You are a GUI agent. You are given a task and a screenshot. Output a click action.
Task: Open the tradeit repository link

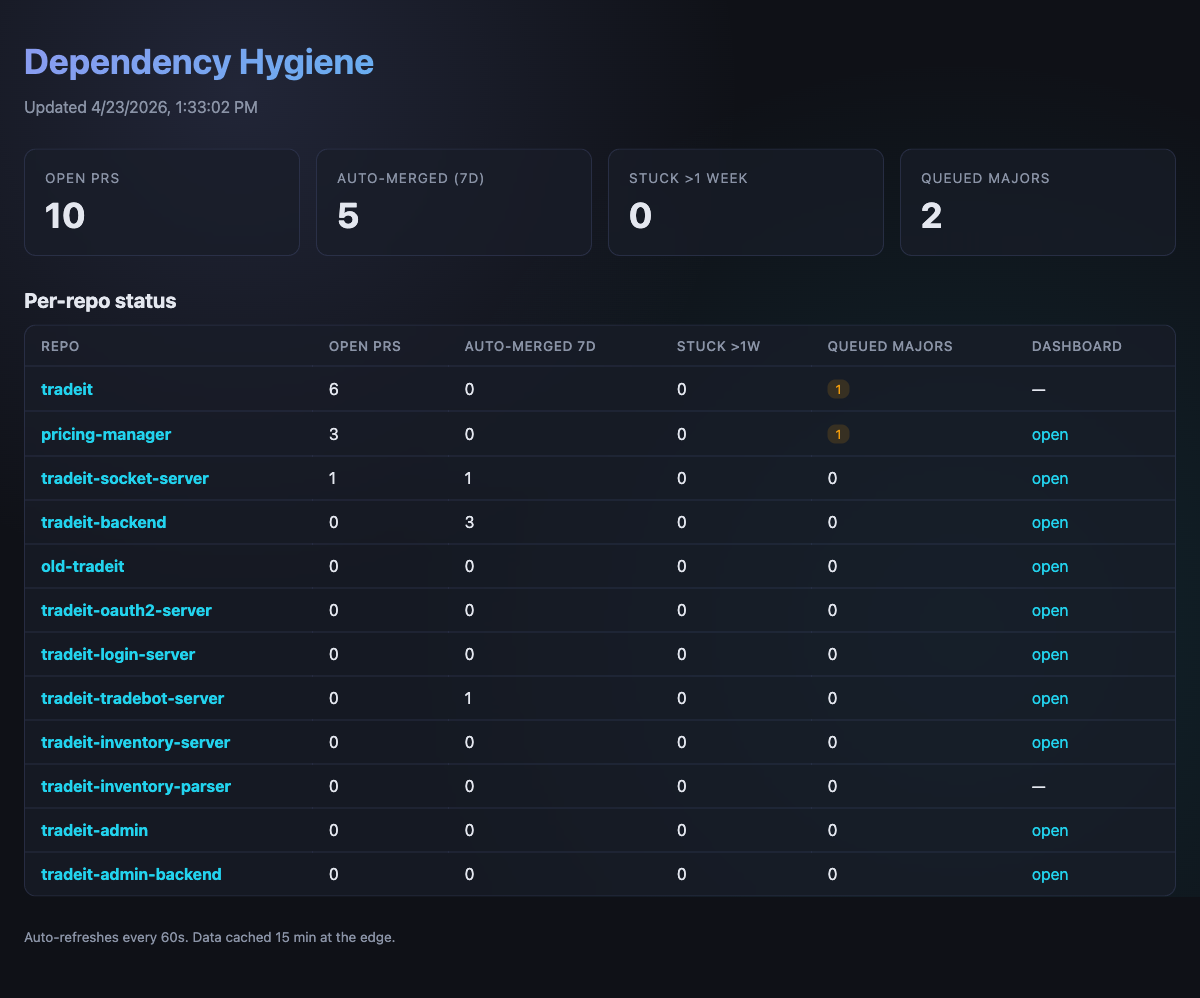pyautogui.click(x=66, y=390)
